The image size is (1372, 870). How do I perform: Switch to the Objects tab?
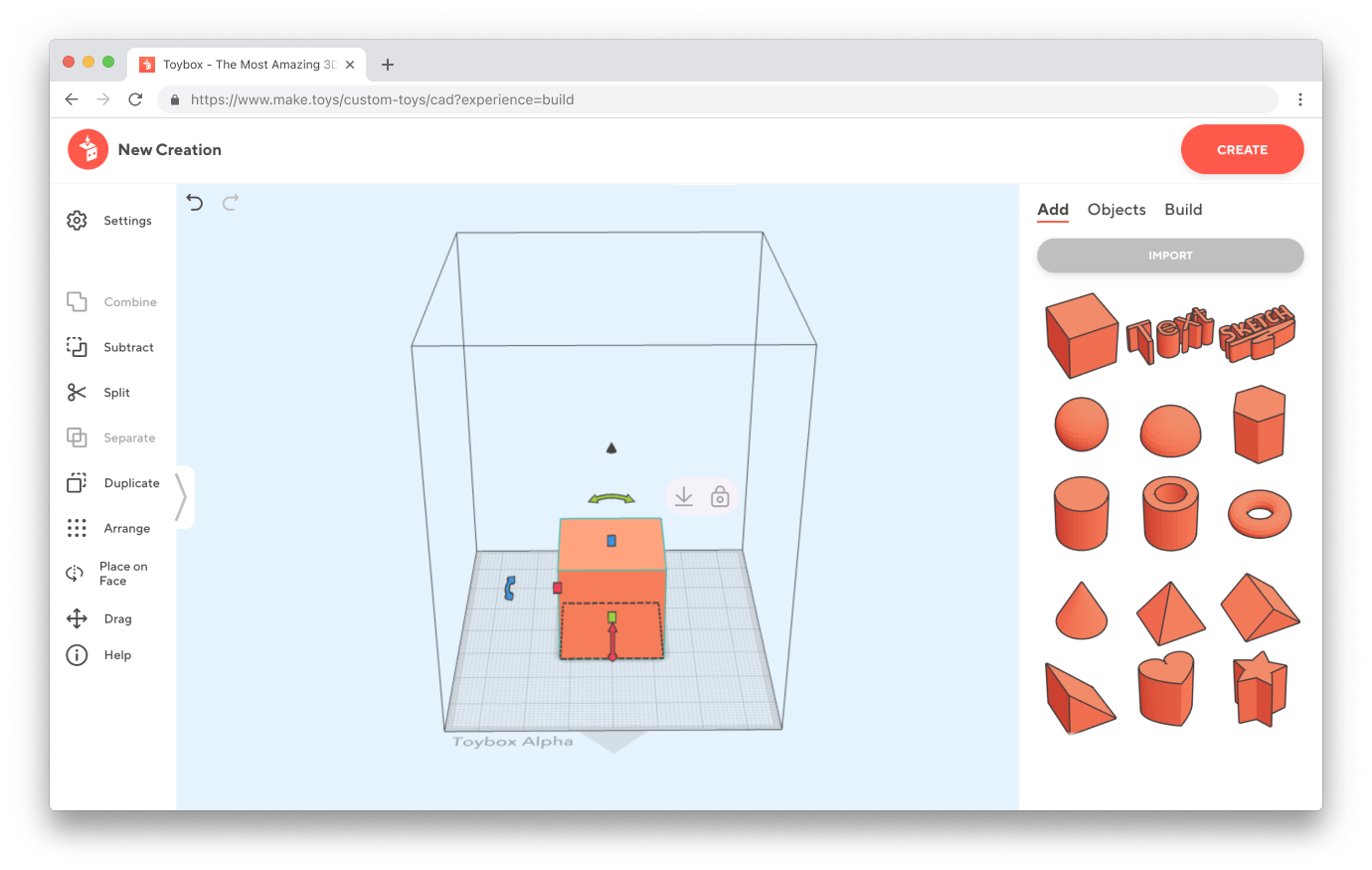pyautogui.click(x=1116, y=210)
